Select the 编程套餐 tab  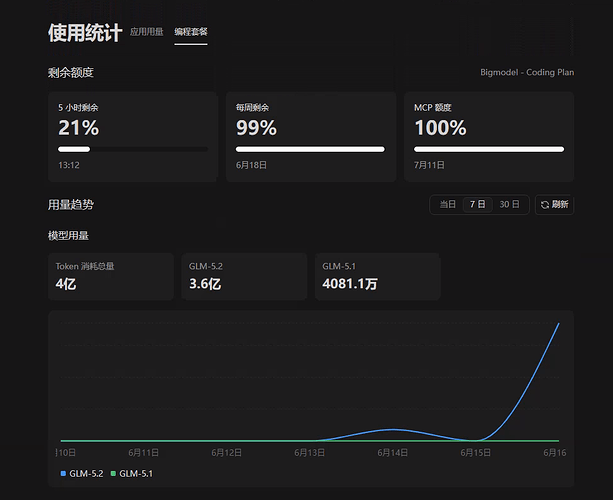(x=191, y=32)
